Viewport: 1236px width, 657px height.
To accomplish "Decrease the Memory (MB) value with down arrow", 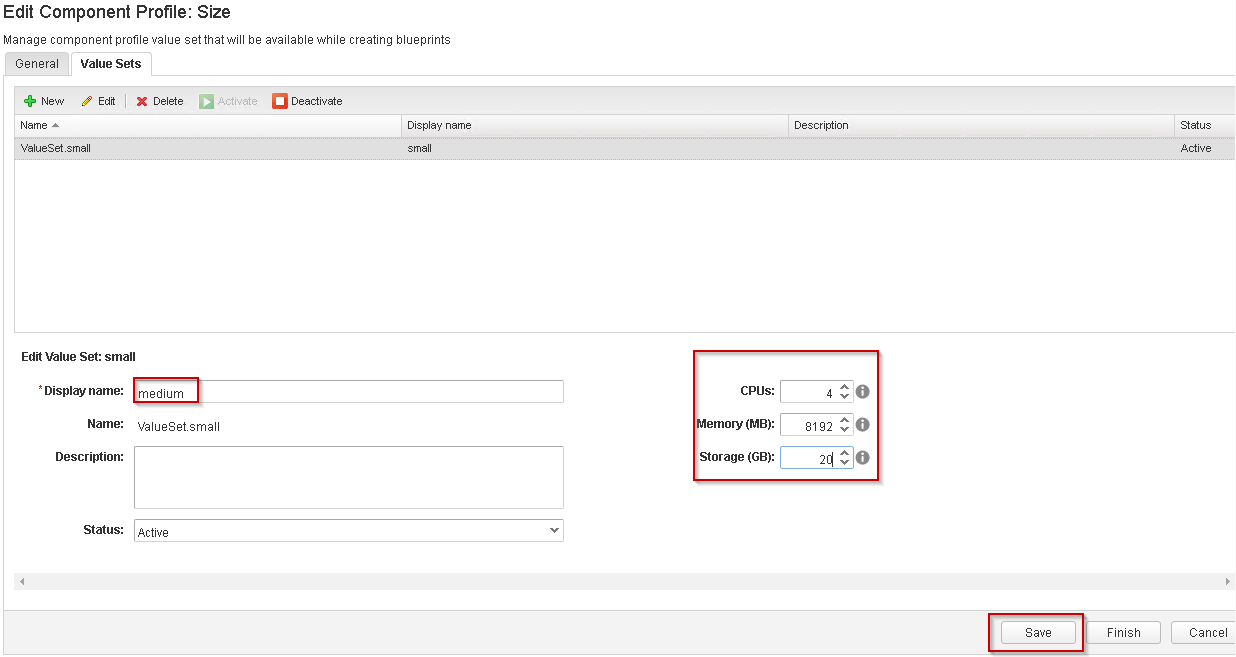I will click(845, 430).
